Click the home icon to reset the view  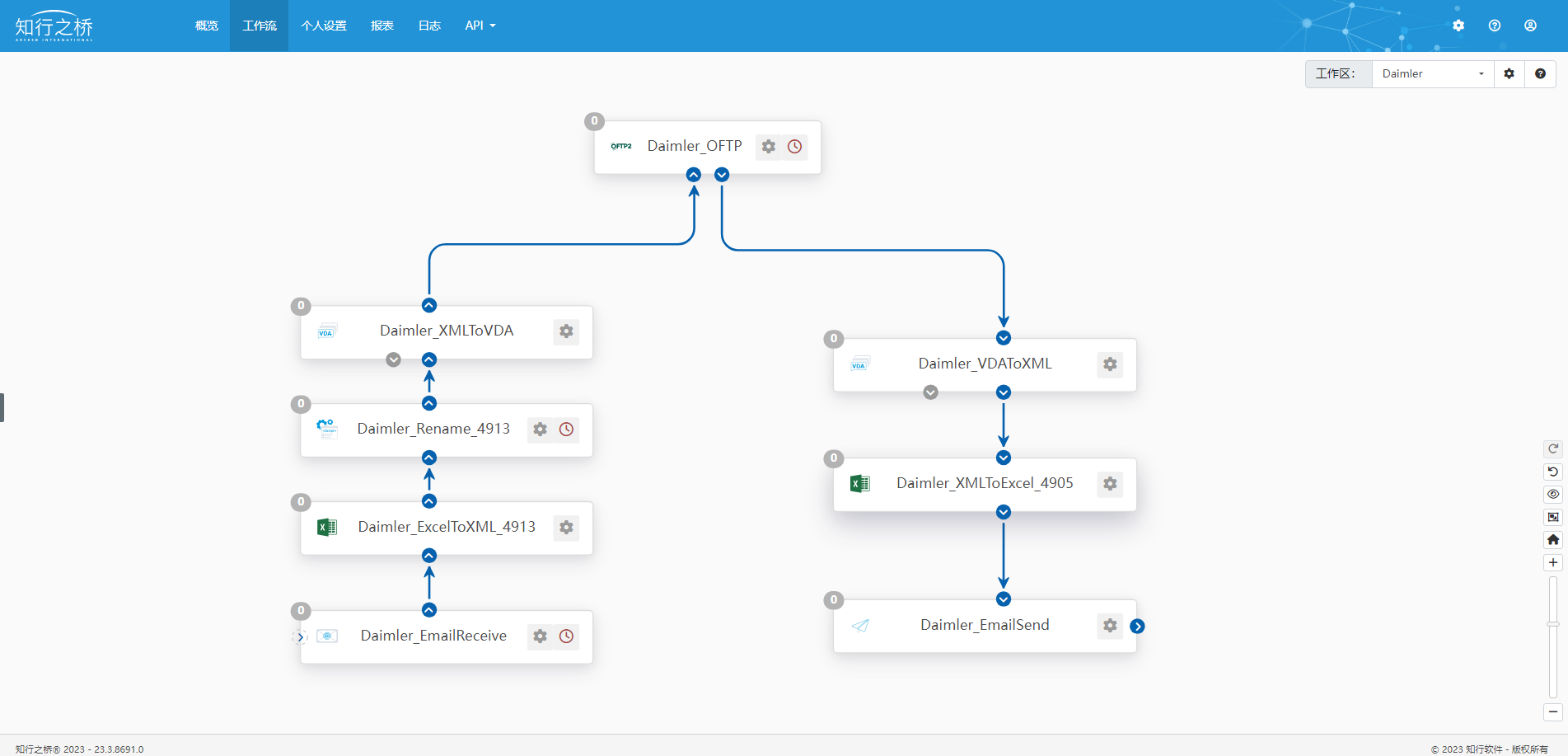[1552, 539]
